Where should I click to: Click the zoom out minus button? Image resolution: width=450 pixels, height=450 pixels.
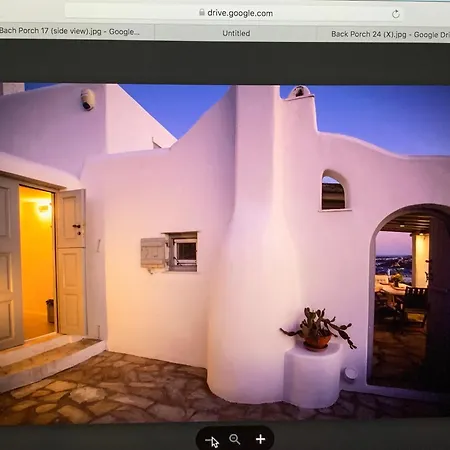coord(209,440)
